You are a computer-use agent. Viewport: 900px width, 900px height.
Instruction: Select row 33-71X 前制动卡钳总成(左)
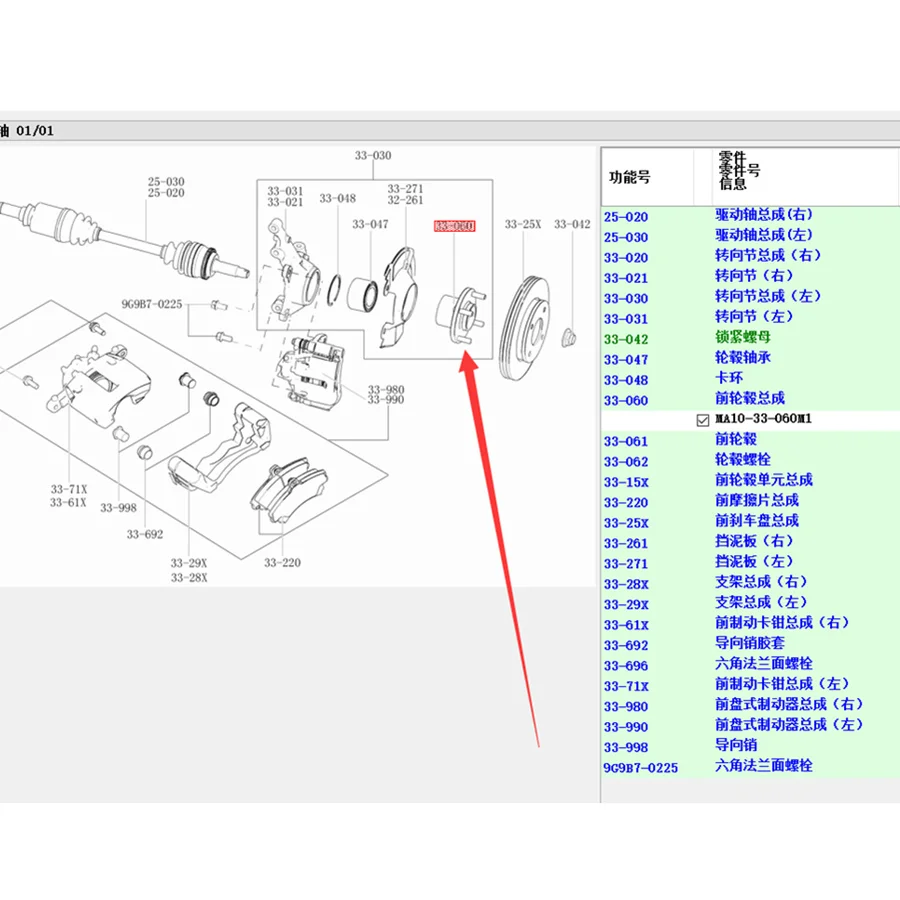click(750, 685)
